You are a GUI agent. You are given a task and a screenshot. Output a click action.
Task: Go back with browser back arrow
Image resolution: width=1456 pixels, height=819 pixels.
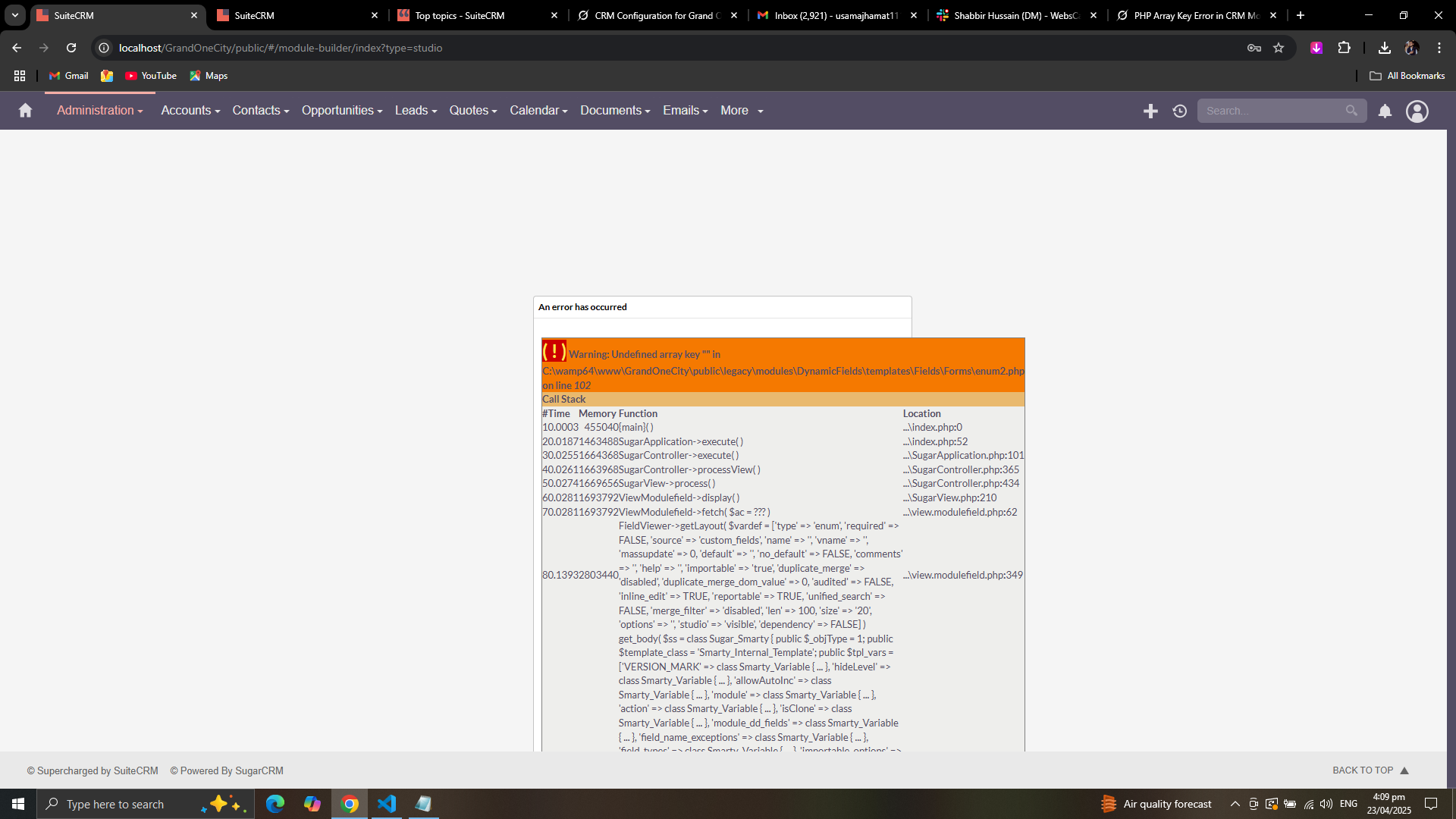point(17,48)
